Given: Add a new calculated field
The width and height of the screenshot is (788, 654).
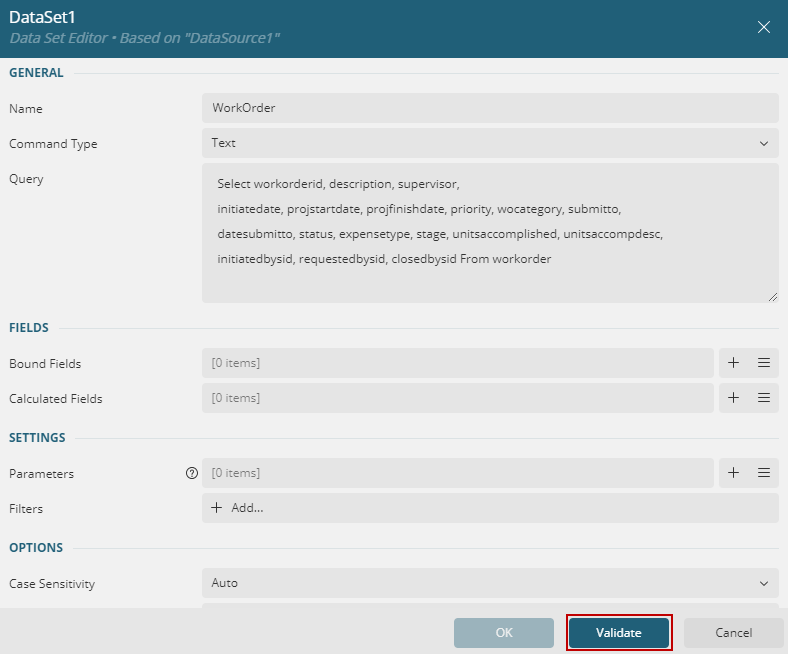Looking at the screenshot, I should pos(733,398).
